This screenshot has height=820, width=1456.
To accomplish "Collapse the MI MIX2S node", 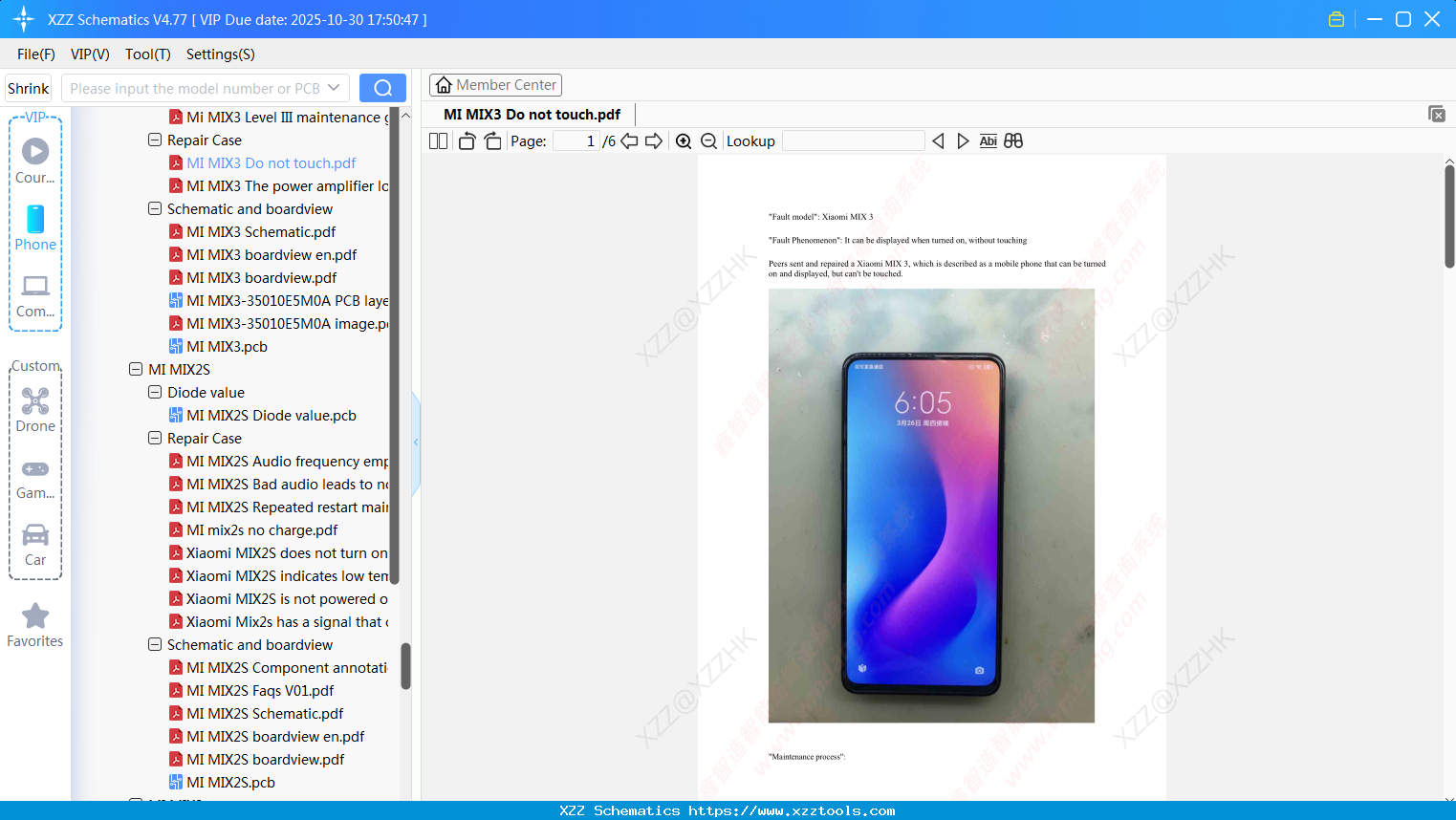I will pyautogui.click(x=136, y=369).
